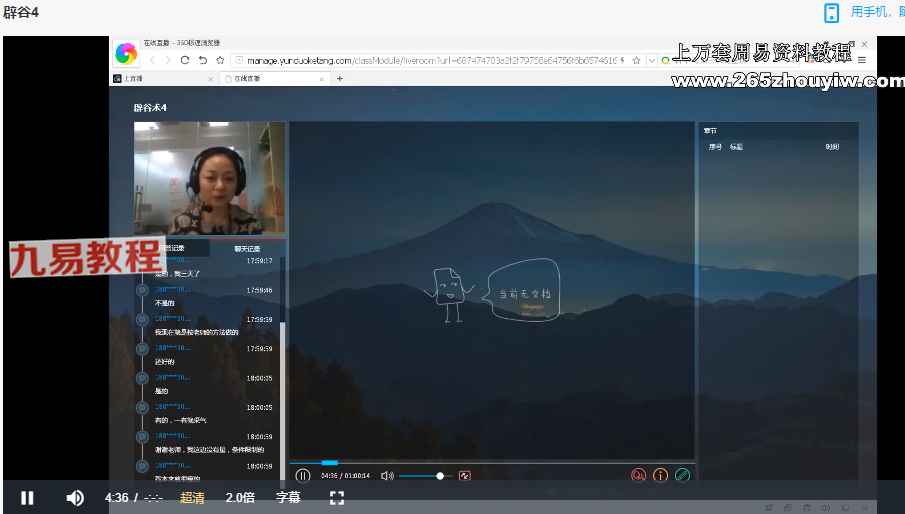Screen dimensions: 905x514
Task: Expand the address bar dropdown chevron
Action: pos(652,61)
